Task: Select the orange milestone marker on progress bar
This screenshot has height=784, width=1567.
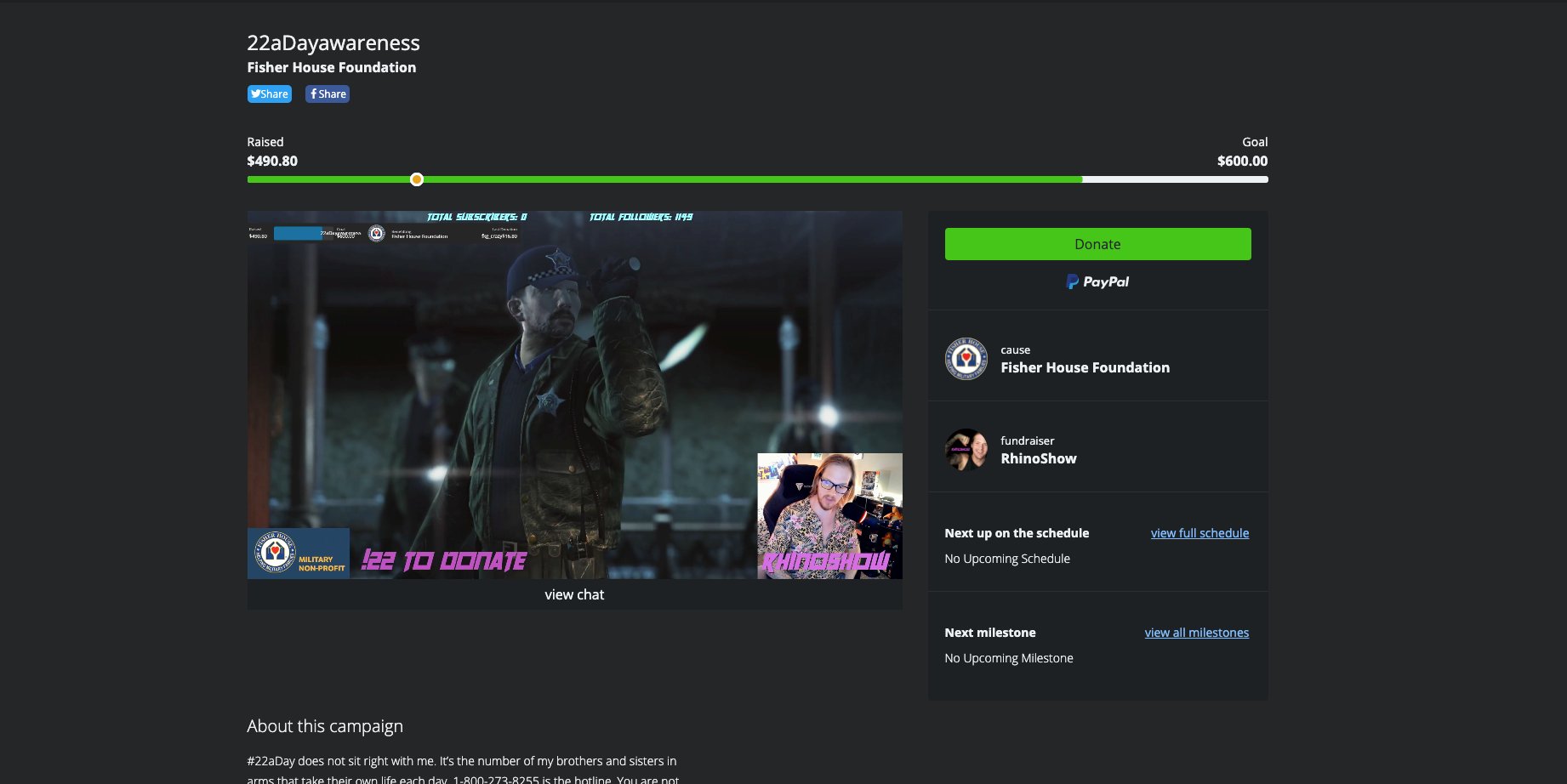Action: point(416,179)
